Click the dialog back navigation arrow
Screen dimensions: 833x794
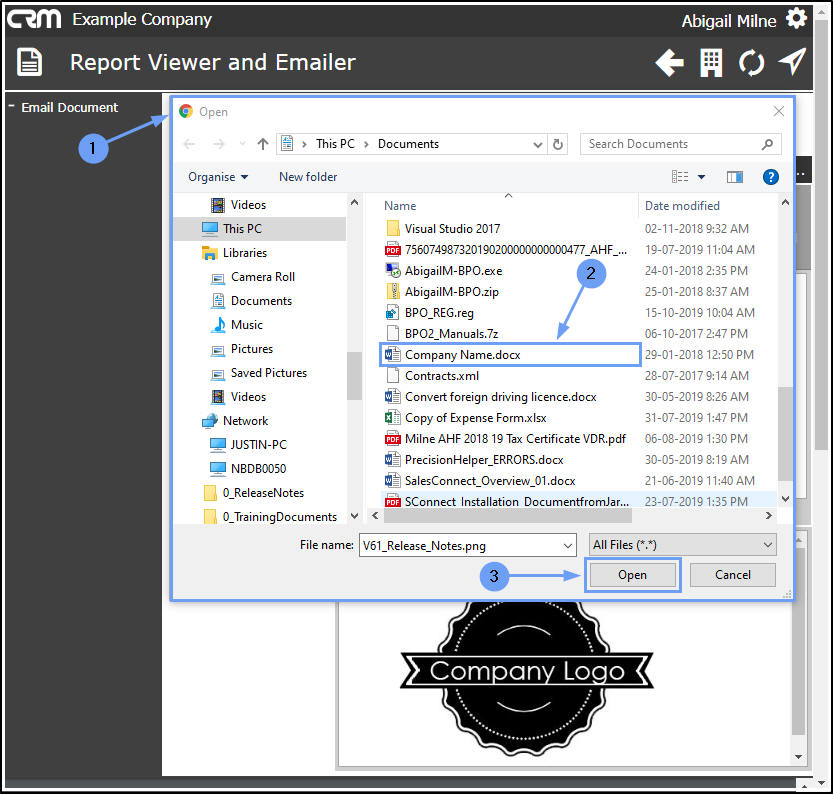189,144
